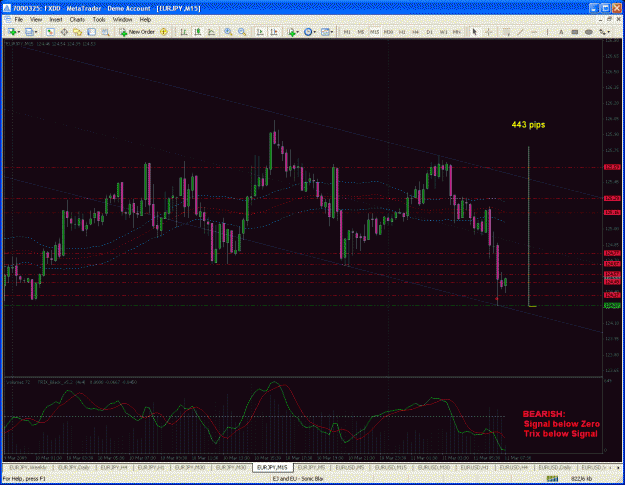The image size is (625, 485).
Task: Open a new chart with the toolbar icon
Action: (12, 32)
